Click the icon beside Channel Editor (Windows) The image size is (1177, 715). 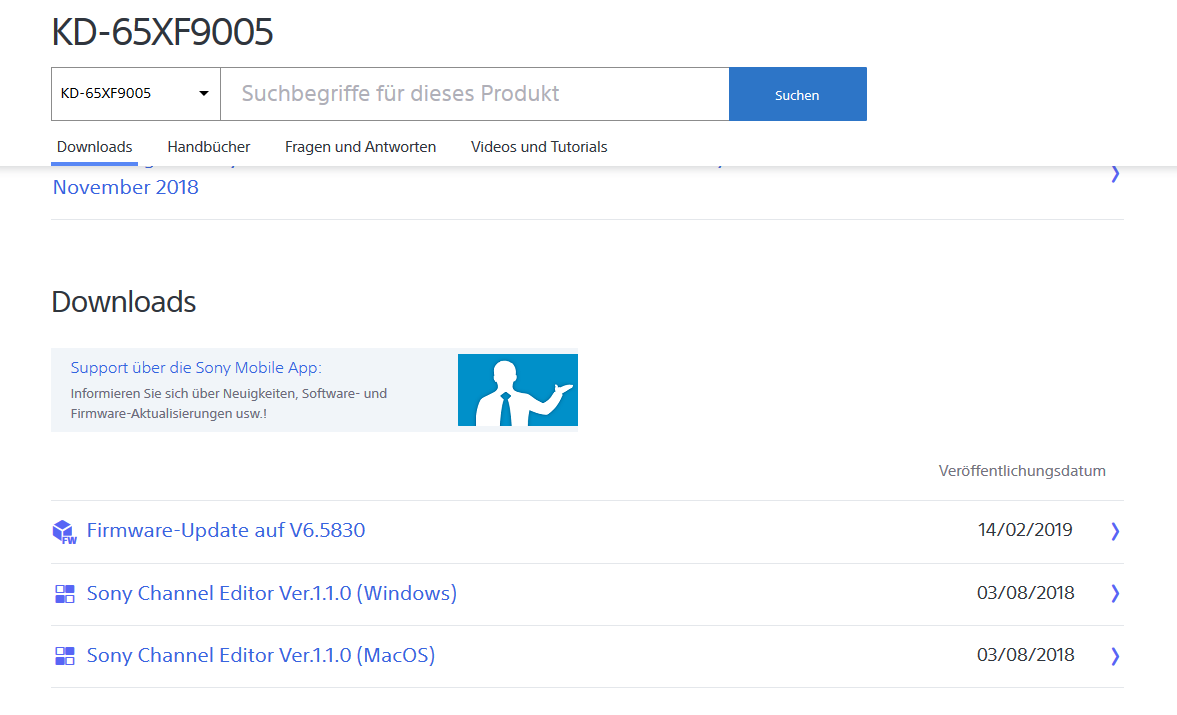[x=64, y=594]
